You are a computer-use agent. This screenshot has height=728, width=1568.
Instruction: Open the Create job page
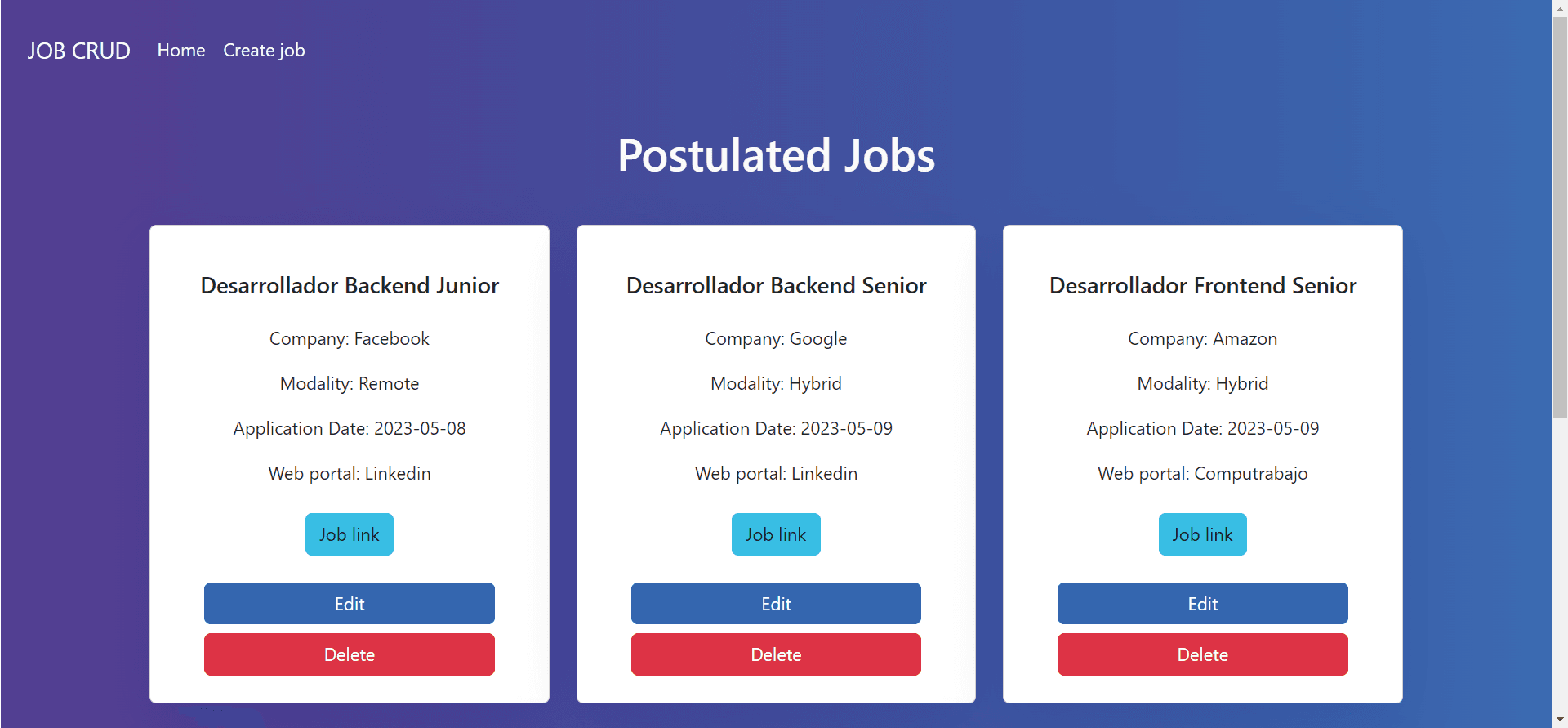264,51
